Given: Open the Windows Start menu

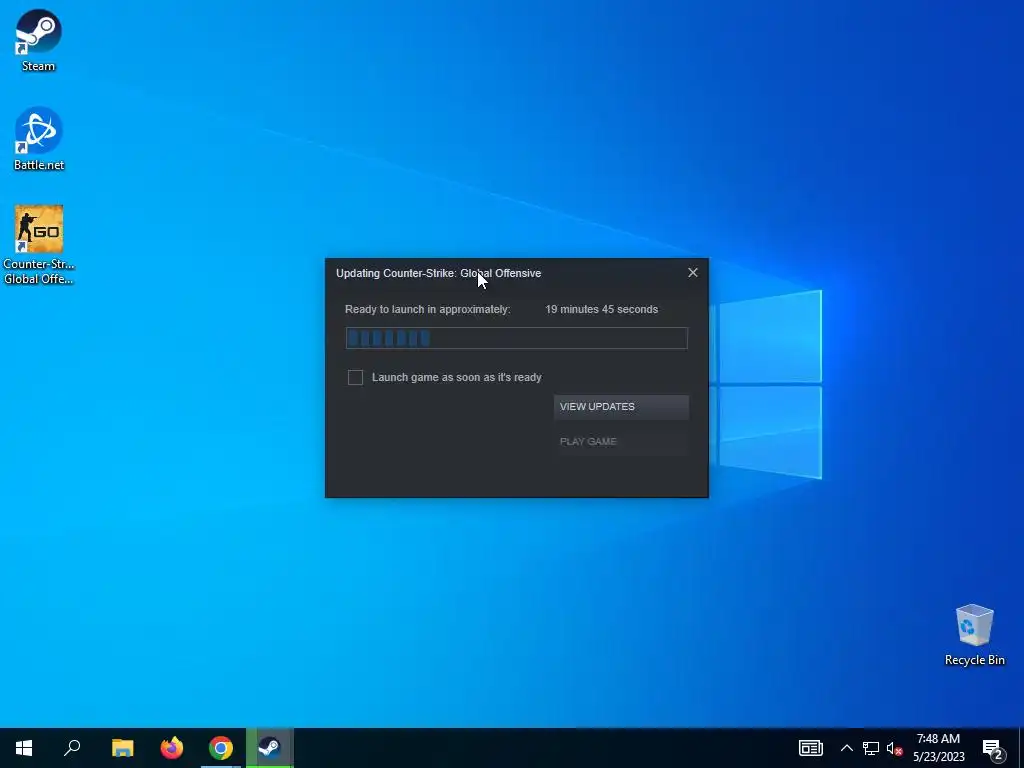Looking at the screenshot, I should point(24,748).
